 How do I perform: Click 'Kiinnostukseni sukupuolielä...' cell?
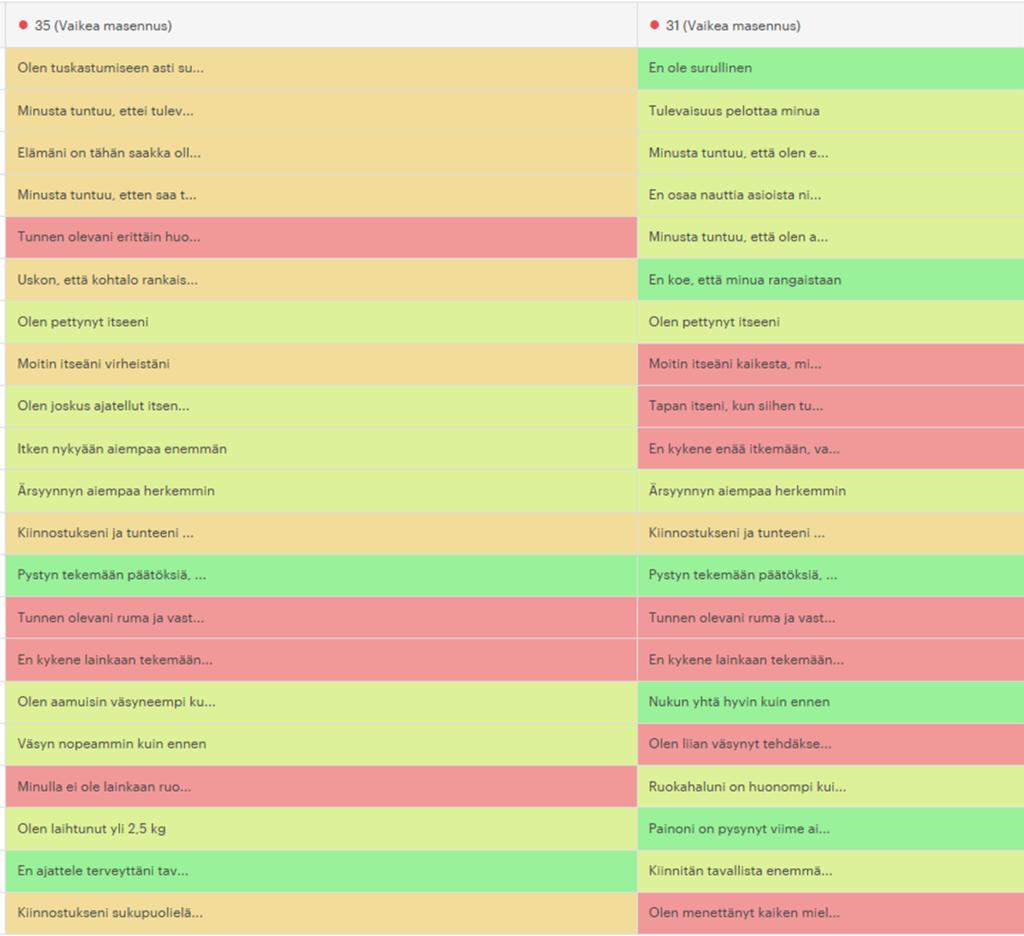click(321, 913)
